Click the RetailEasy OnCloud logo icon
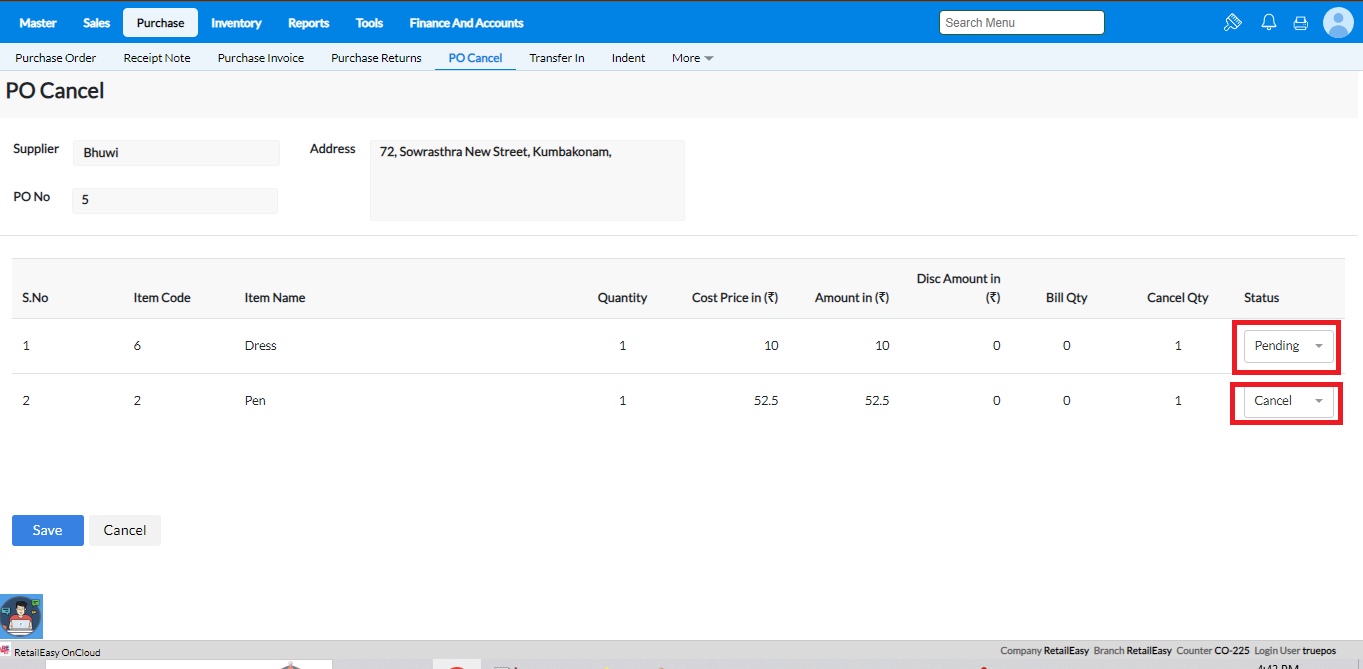Image resolution: width=1363 pixels, height=669 pixels. pyautogui.click(x=6, y=651)
